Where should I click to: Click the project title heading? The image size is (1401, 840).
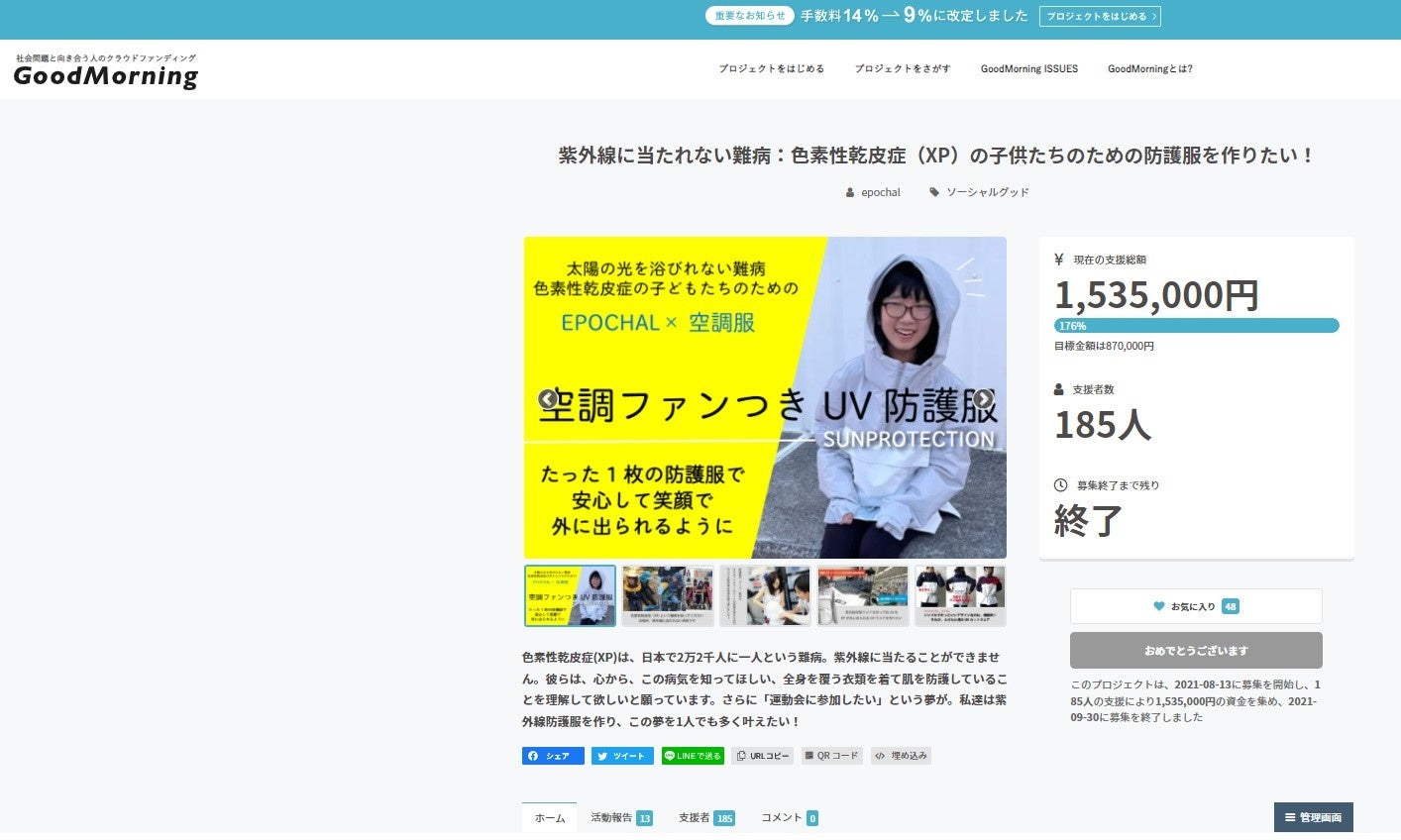point(937,156)
